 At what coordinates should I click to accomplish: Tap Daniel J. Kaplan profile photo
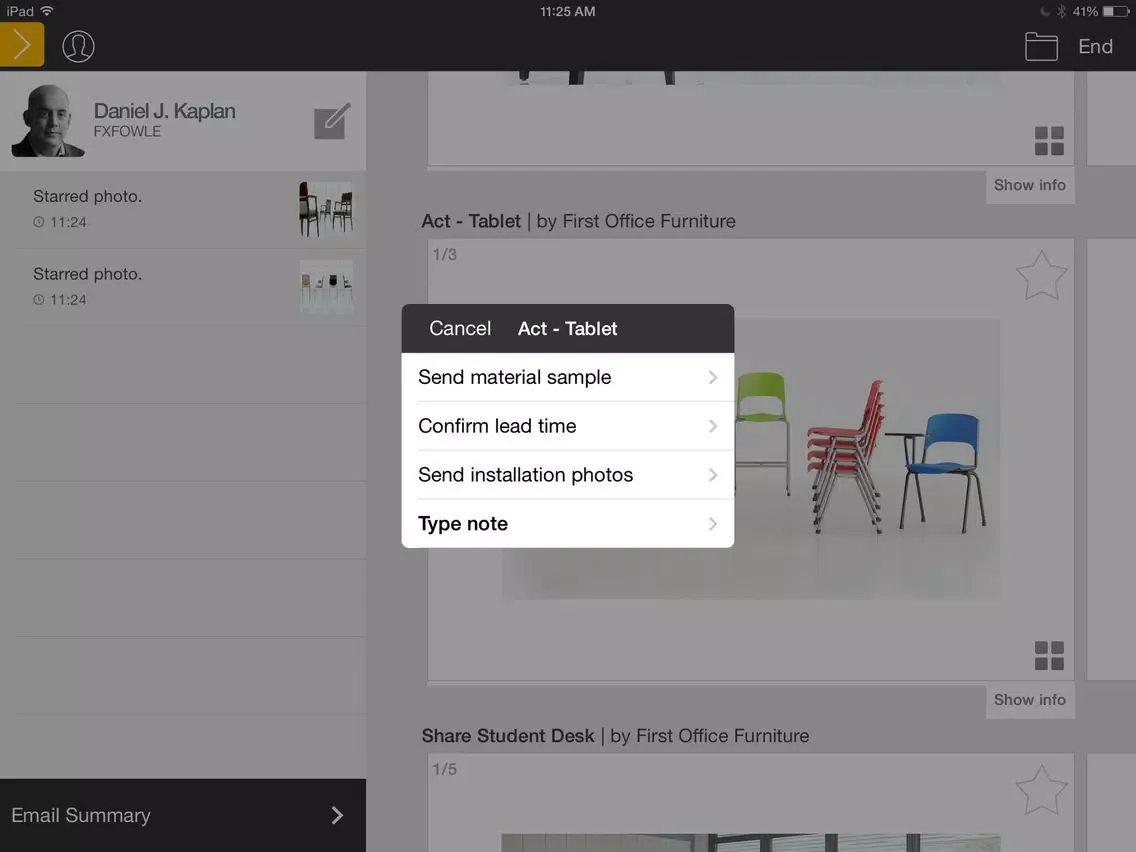point(48,121)
